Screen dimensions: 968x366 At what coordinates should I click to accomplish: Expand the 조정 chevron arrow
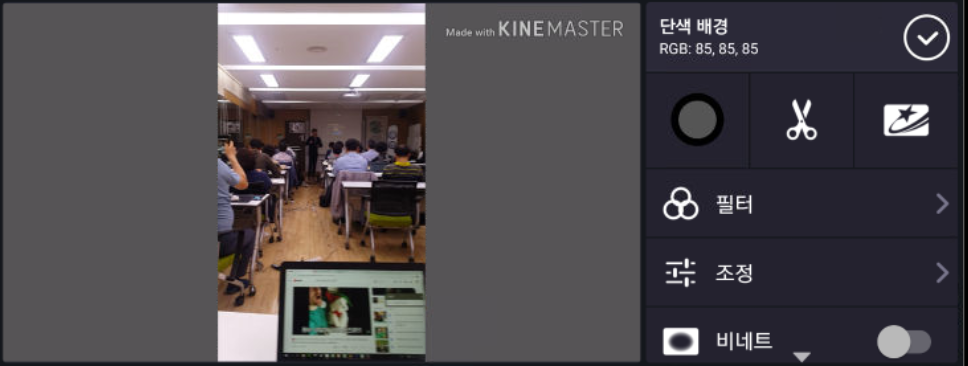(x=942, y=272)
